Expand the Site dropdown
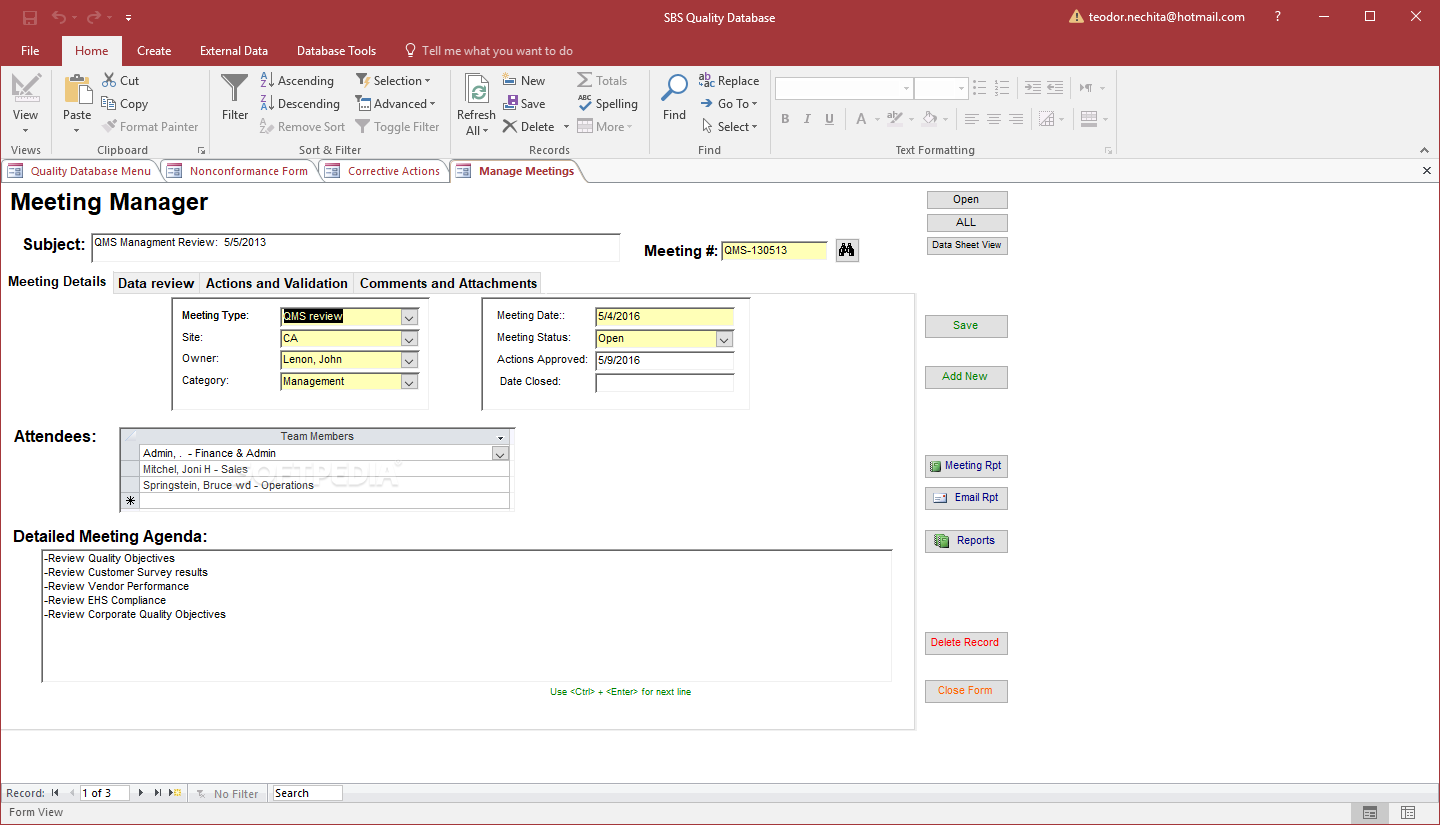The height and width of the screenshot is (825, 1440). point(409,339)
